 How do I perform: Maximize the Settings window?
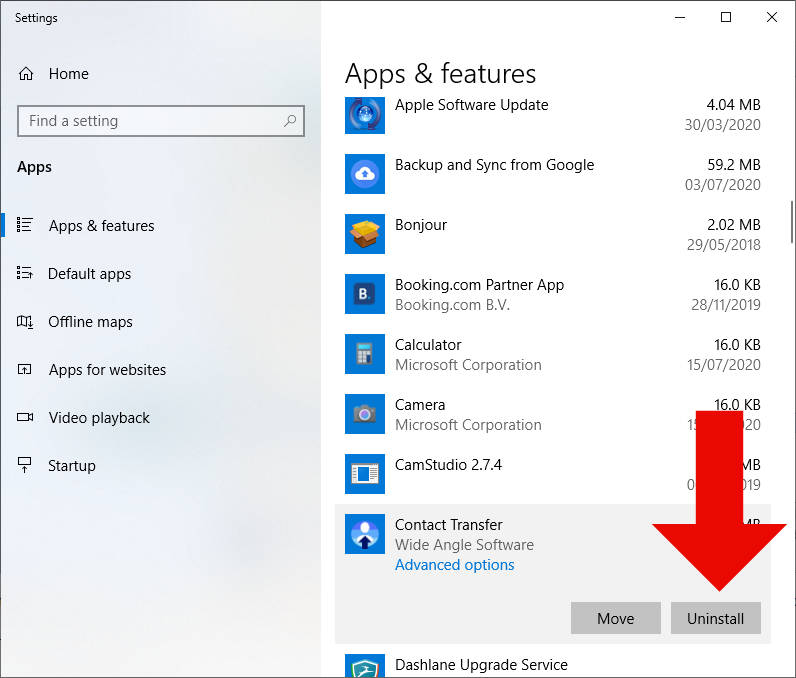726,17
